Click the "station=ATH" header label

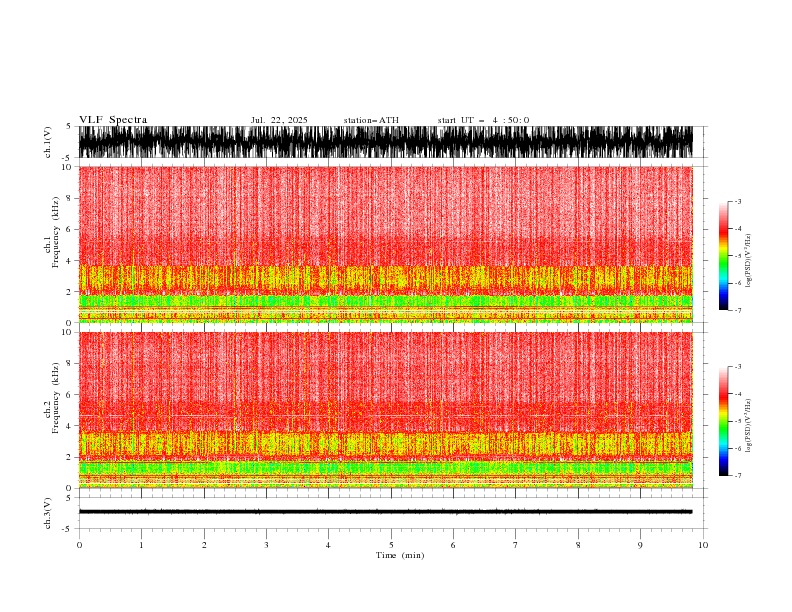[x=371, y=120]
